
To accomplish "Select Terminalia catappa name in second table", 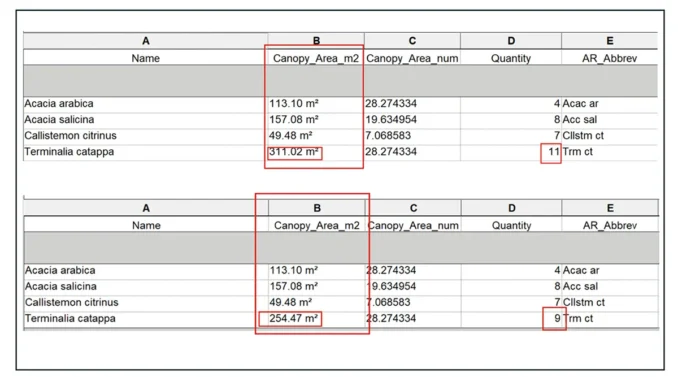I will tap(70, 319).
